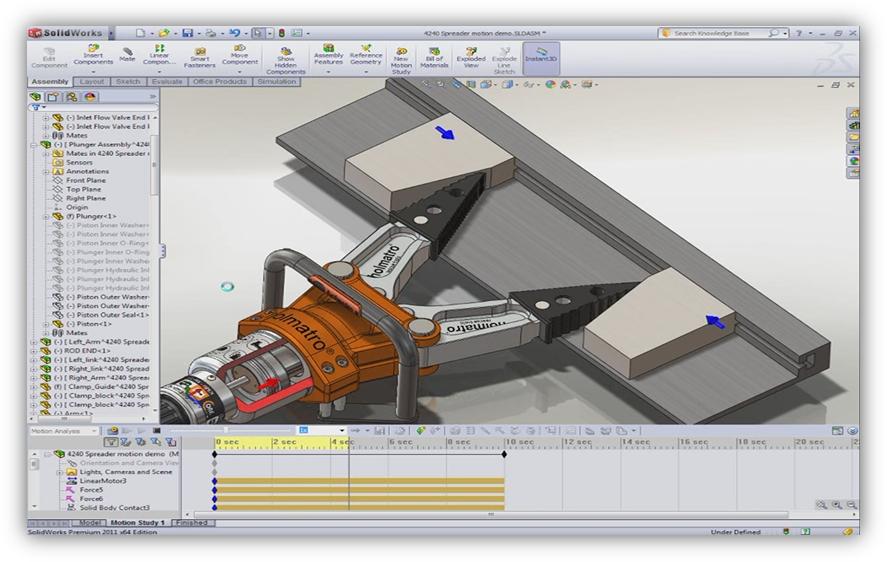Screen dimensions: 887x562
Task: Expand the Plunger<1> tree node
Action: [46, 216]
